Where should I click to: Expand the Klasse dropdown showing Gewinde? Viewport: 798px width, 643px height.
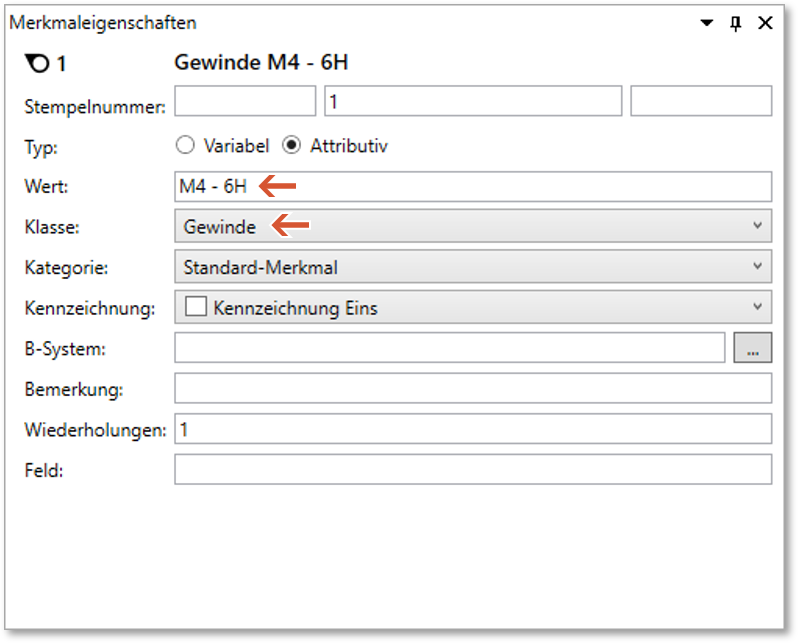click(x=757, y=227)
